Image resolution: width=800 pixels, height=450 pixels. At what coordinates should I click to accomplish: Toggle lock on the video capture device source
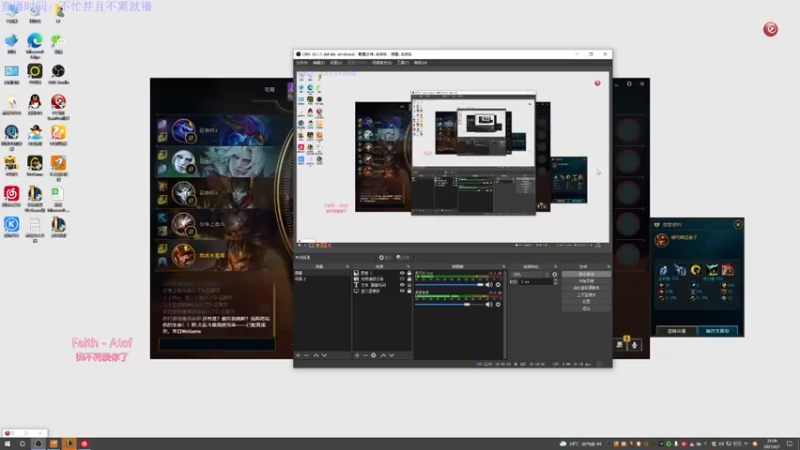[409, 279]
